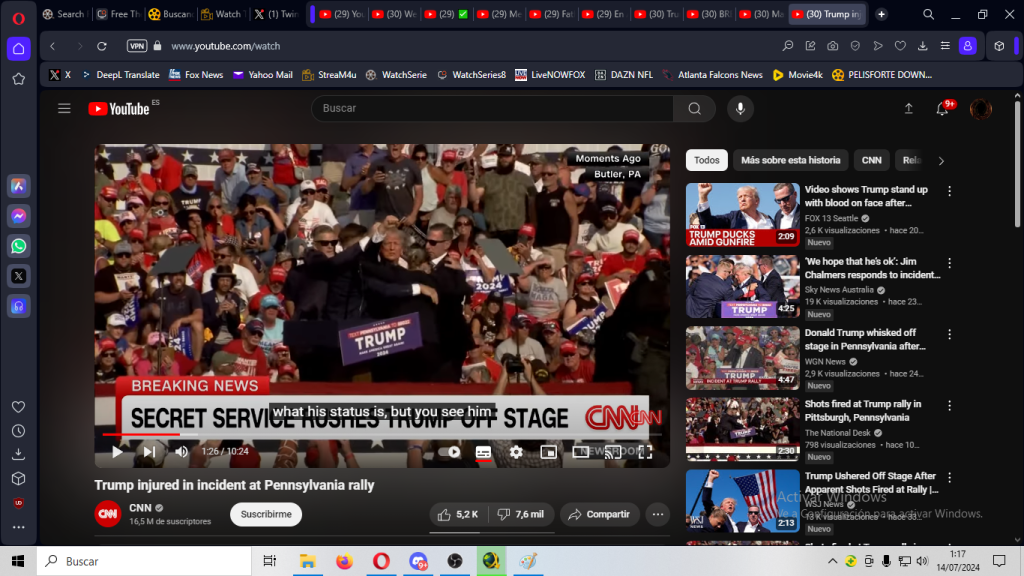Enter fullscreen on the video
The height and width of the screenshot is (576, 1024).
pos(645,452)
